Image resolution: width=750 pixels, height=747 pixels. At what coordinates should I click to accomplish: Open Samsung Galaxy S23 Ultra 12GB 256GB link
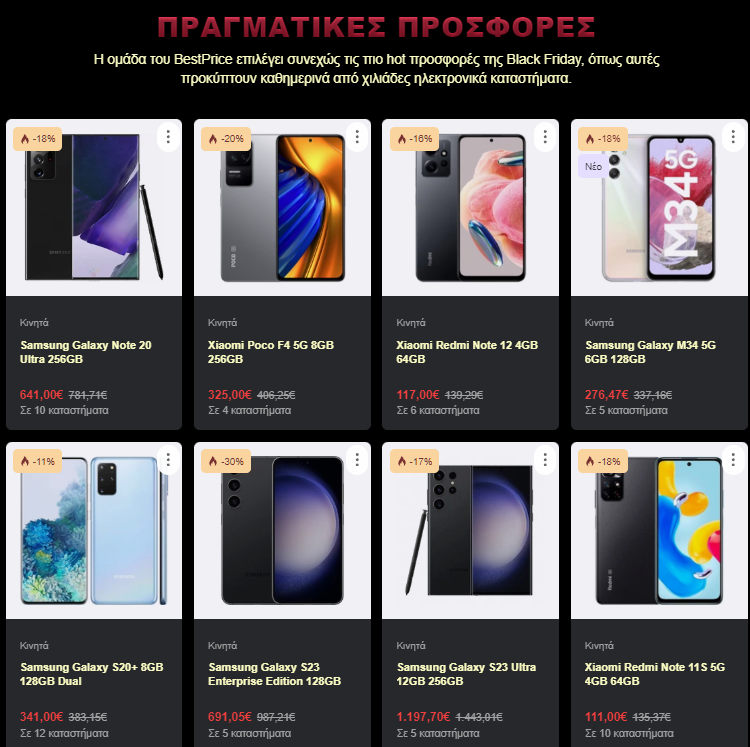click(466, 674)
